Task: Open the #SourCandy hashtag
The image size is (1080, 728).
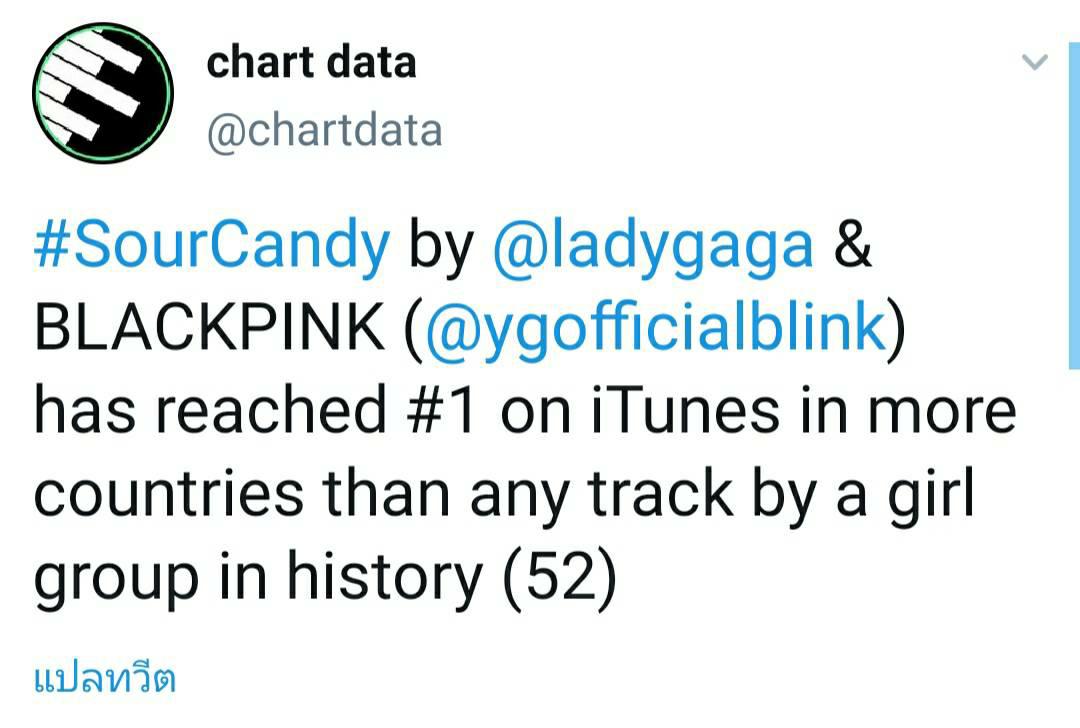Action: click(211, 246)
